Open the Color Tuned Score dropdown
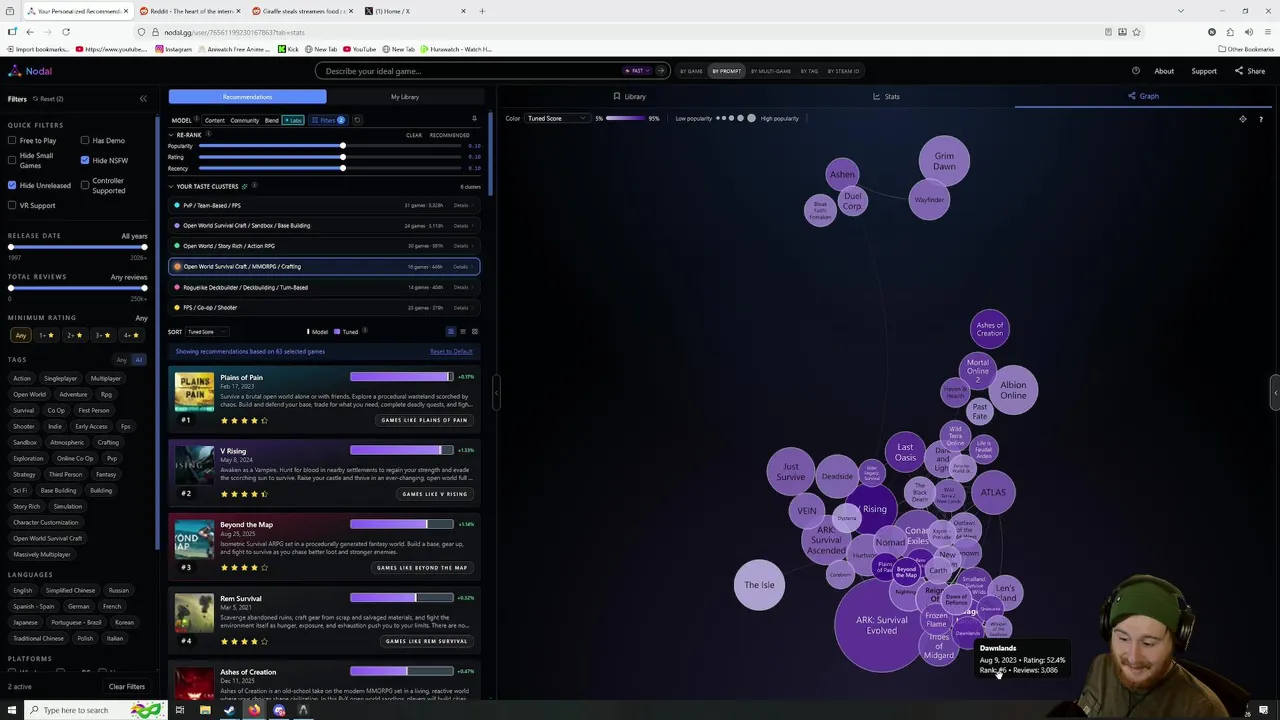Viewport: 1280px width, 720px height. 556,119
